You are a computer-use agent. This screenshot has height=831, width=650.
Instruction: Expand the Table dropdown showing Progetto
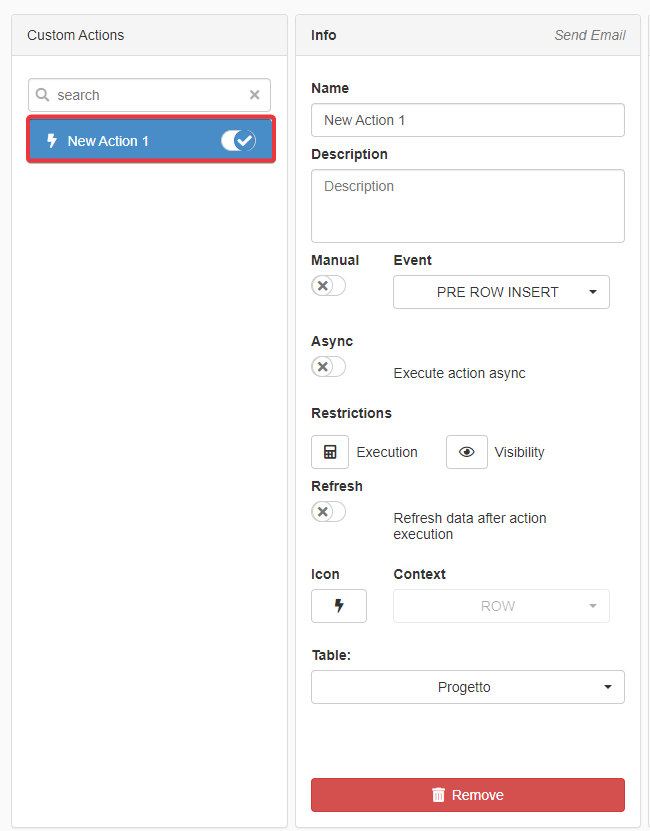(467, 687)
